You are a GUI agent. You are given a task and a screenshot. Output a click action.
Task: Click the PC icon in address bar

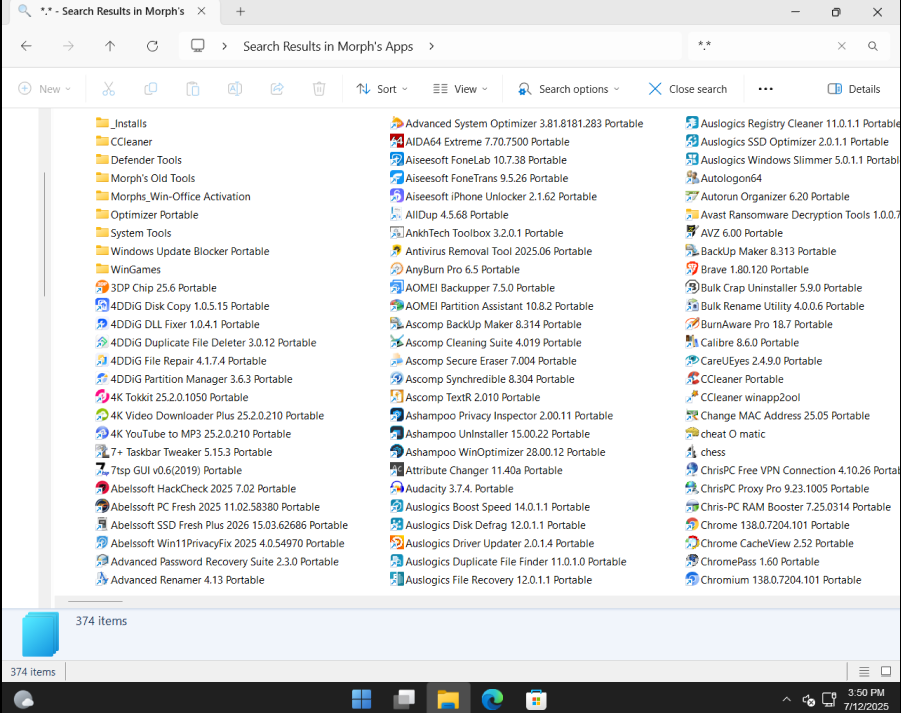point(198,46)
